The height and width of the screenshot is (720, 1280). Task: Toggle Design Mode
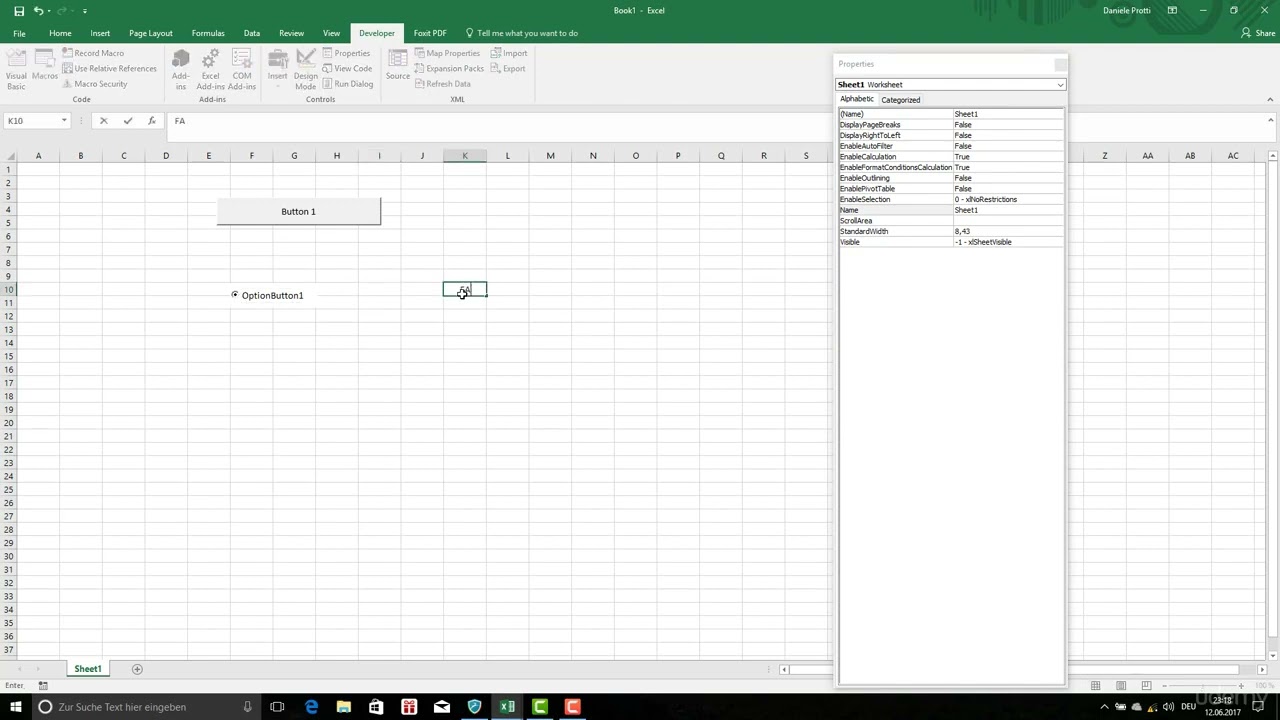coord(305,67)
